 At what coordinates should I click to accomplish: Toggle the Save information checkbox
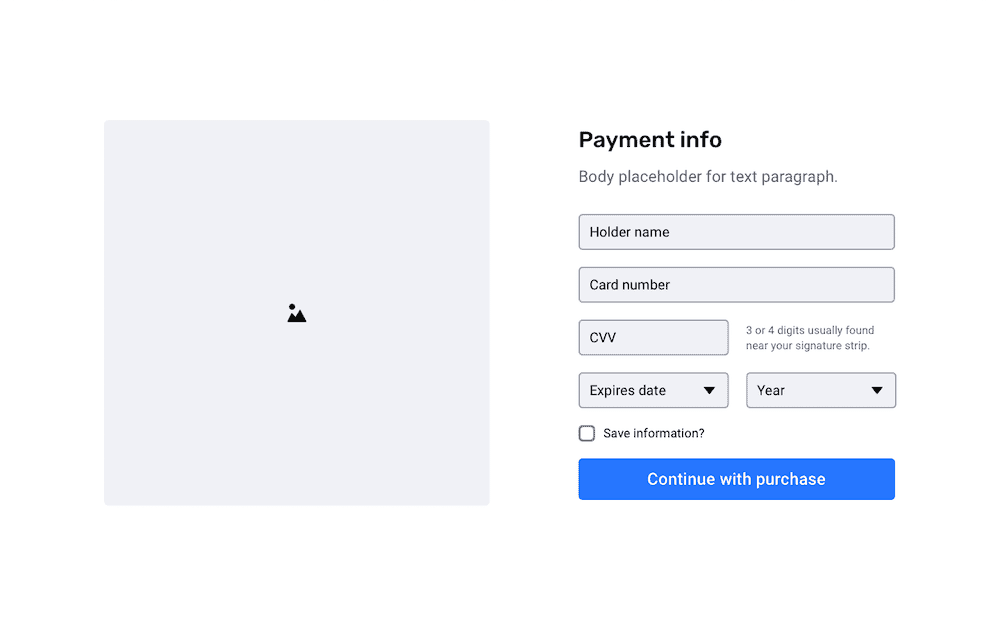tap(587, 434)
